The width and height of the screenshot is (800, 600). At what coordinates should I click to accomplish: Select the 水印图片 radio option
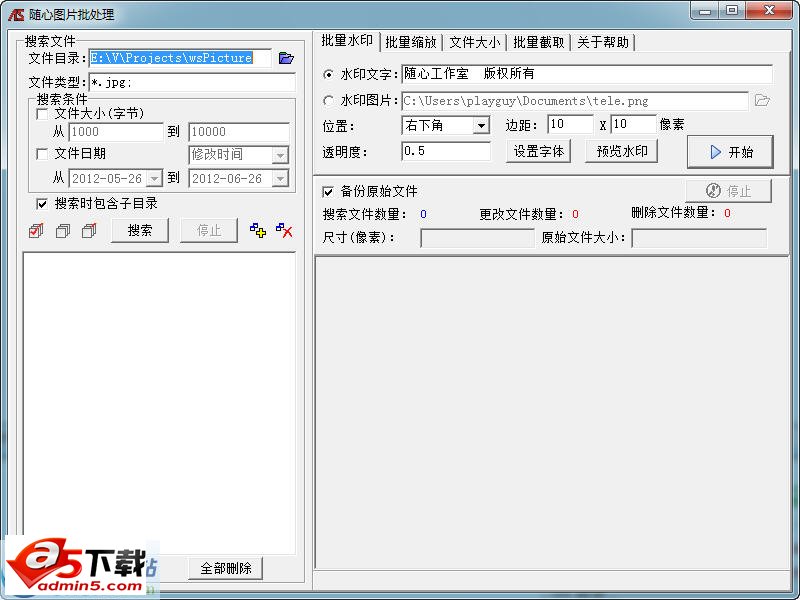(x=330, y=100)
